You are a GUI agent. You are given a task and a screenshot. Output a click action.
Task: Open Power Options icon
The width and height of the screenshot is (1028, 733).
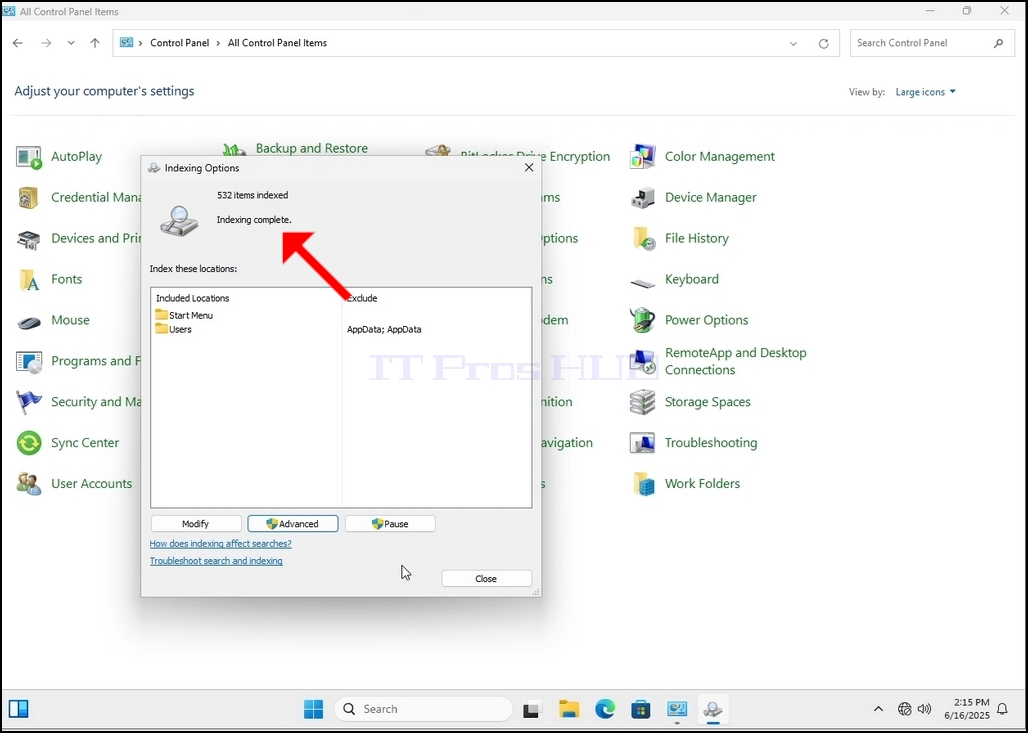pos(642,321)
